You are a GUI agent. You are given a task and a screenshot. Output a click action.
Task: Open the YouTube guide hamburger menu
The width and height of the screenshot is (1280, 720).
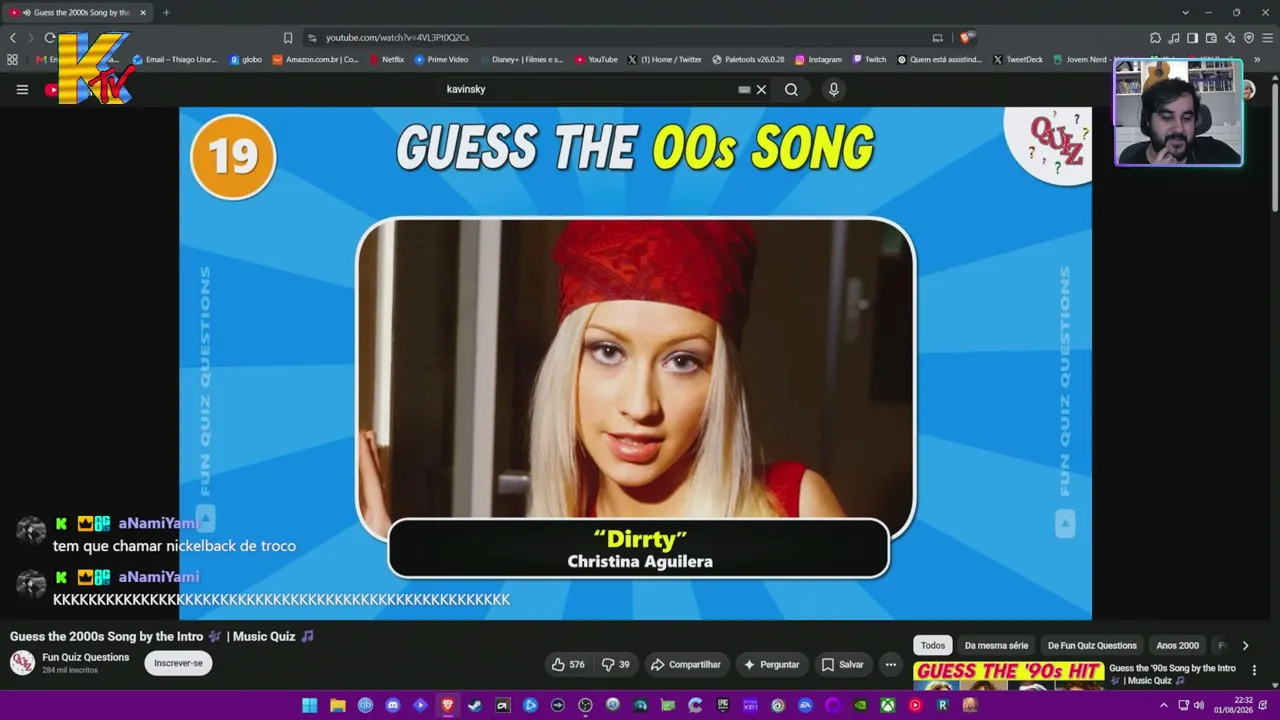coord(22,89)
